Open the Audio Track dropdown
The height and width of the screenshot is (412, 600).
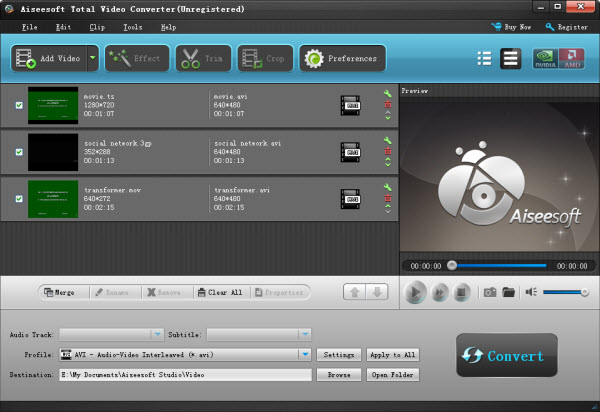click(157, 334)
